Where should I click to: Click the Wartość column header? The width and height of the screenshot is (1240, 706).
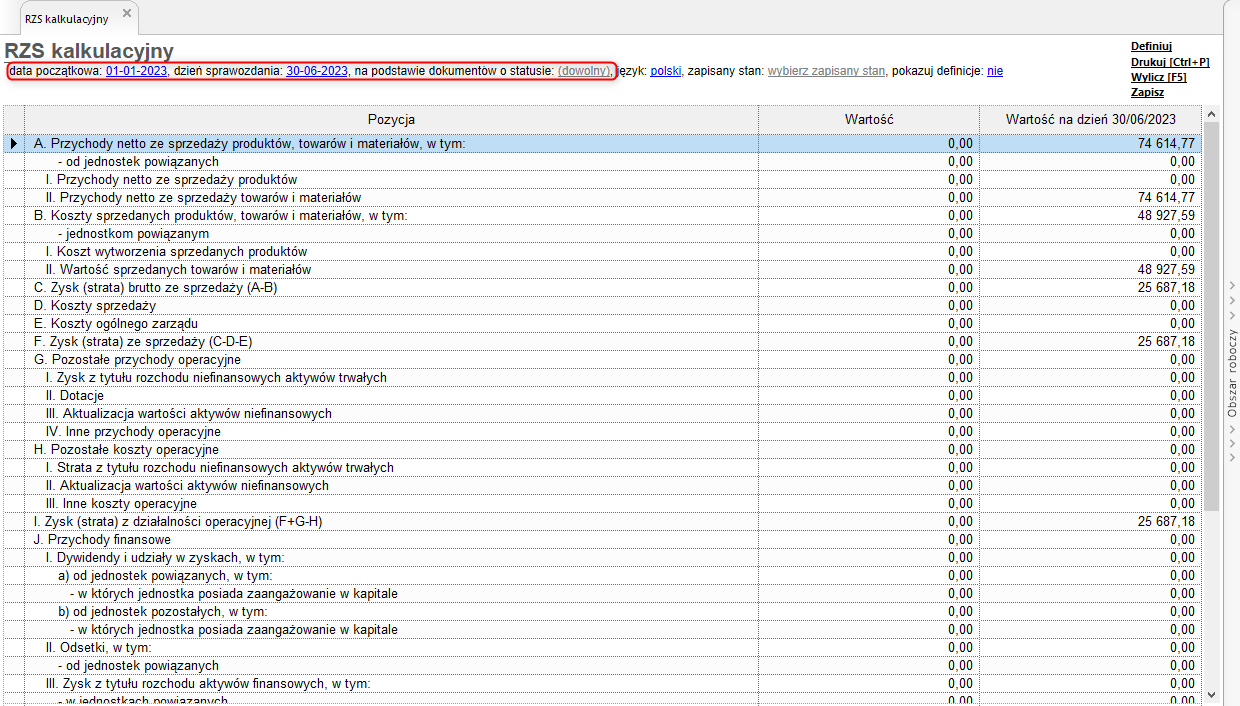(868, 119)
